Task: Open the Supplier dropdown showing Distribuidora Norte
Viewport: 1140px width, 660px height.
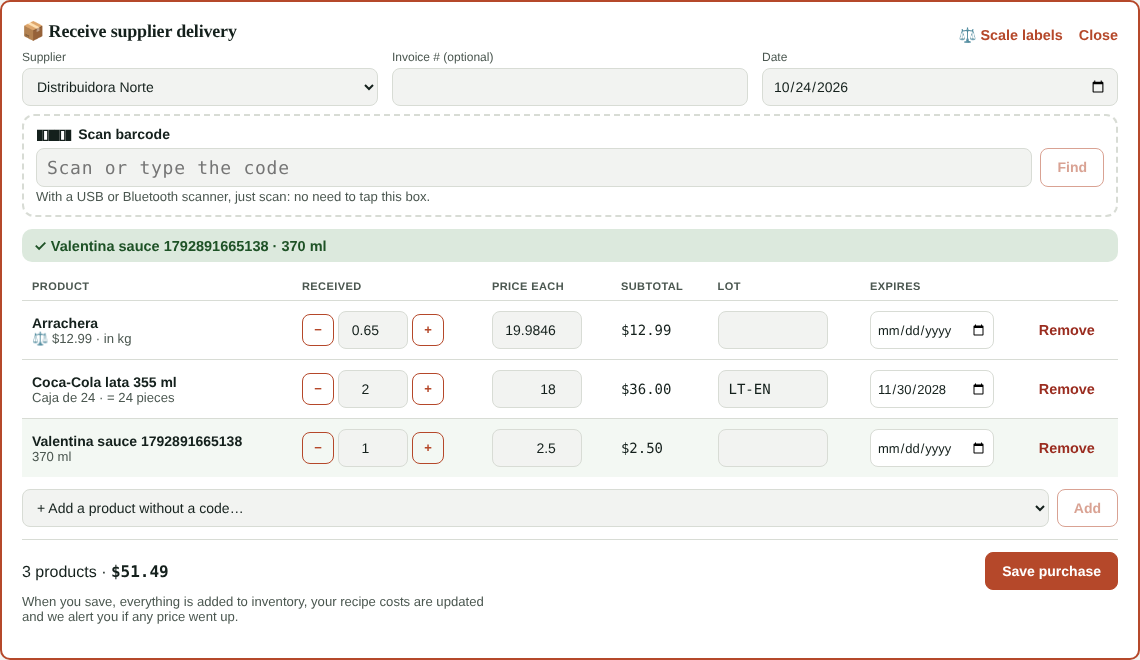Action: (x=200, y=87)
